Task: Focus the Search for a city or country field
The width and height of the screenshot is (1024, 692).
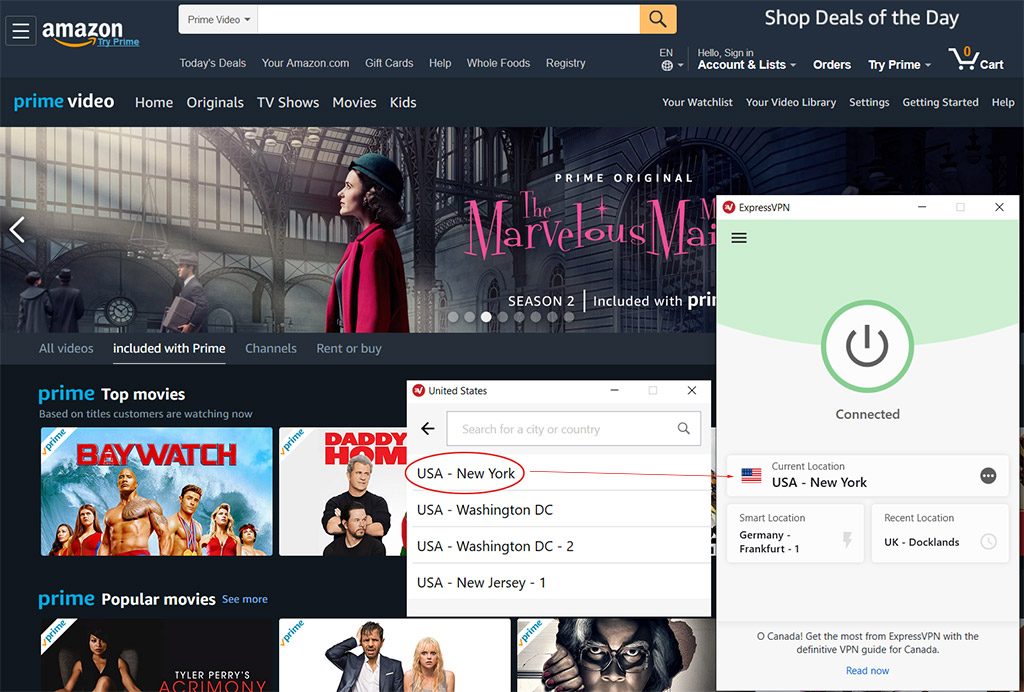Action: [573, 429]
